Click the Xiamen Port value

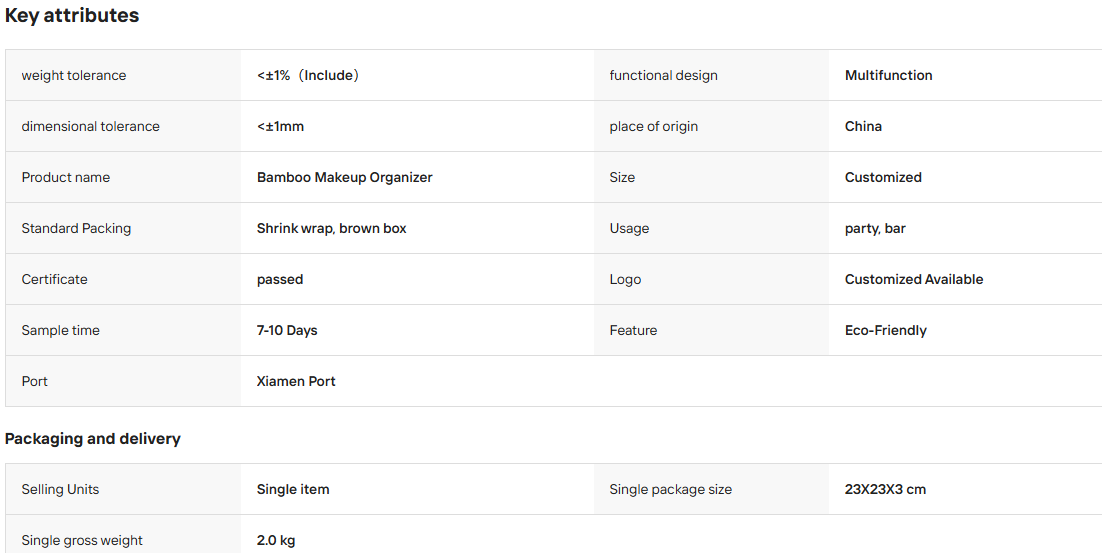coord(296,381)
